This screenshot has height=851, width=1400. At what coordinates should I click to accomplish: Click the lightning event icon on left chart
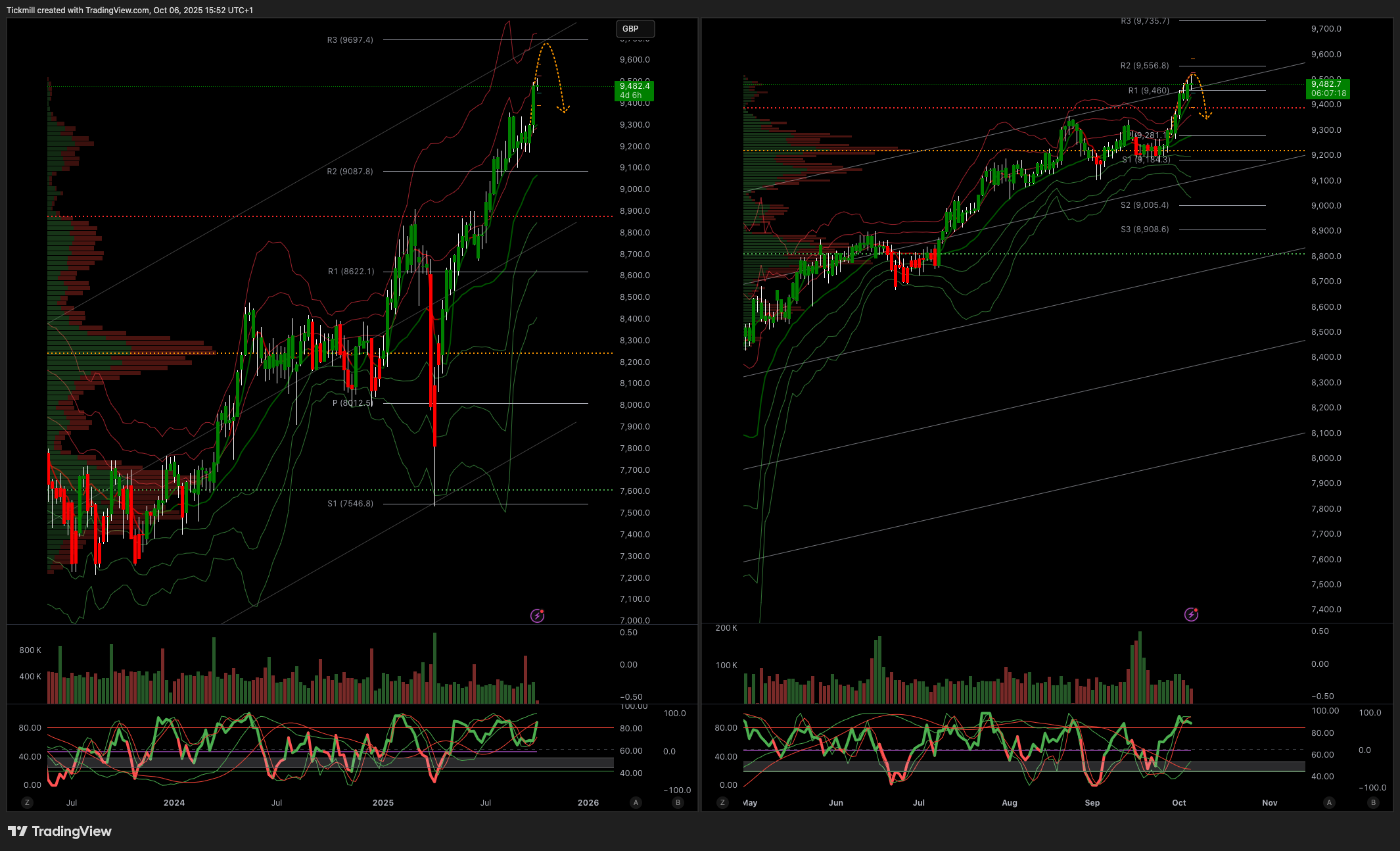pos(537,616)
